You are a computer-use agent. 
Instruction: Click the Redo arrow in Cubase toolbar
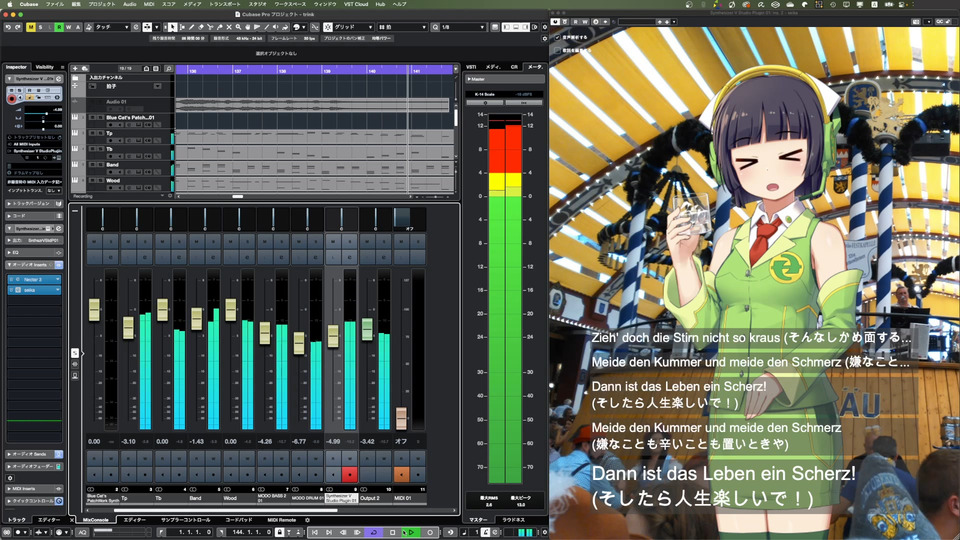point(17,27)
